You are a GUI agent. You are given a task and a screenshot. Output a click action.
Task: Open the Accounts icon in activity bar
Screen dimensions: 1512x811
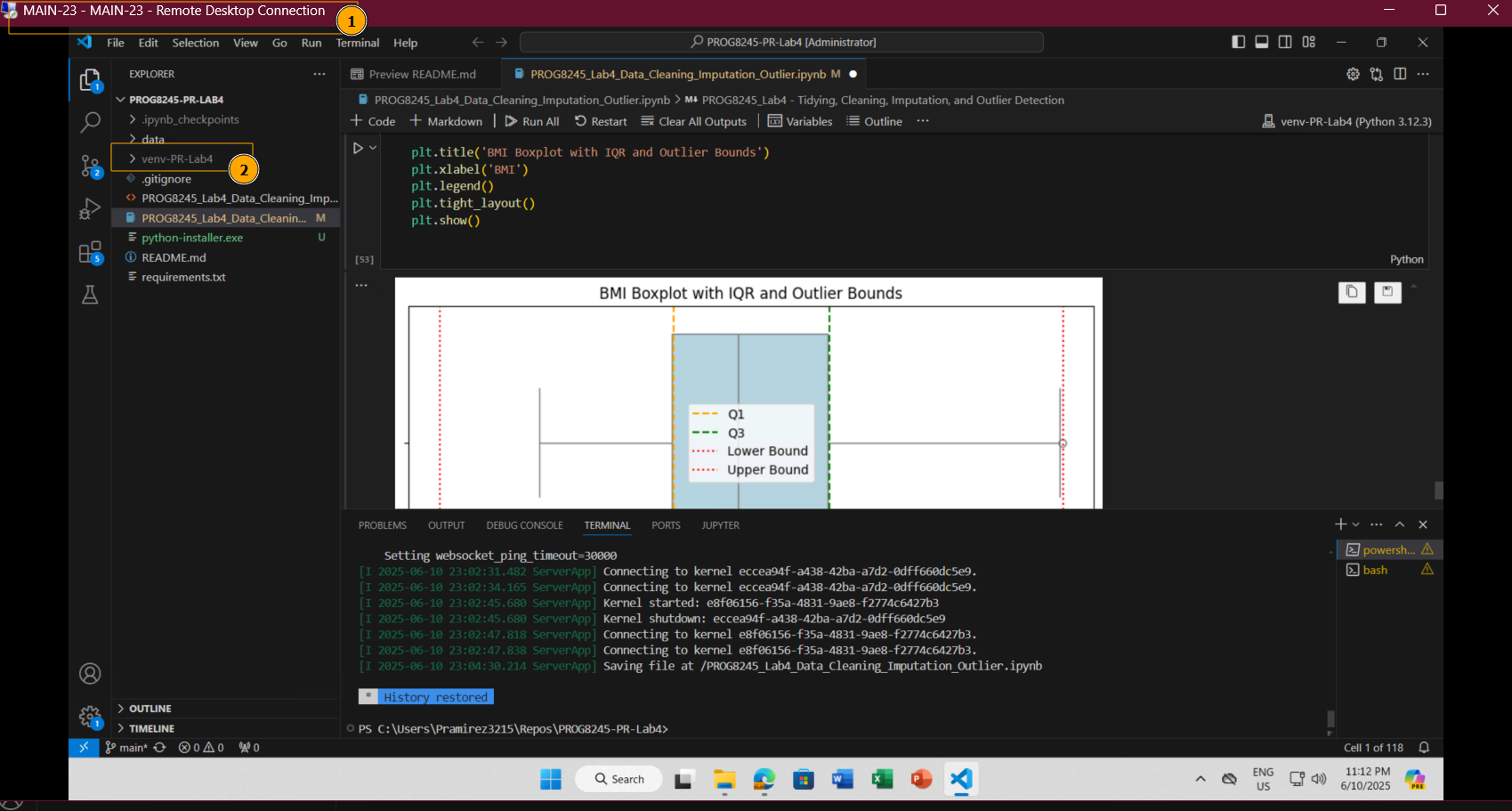pyautogui.click(x=90, y=674)
